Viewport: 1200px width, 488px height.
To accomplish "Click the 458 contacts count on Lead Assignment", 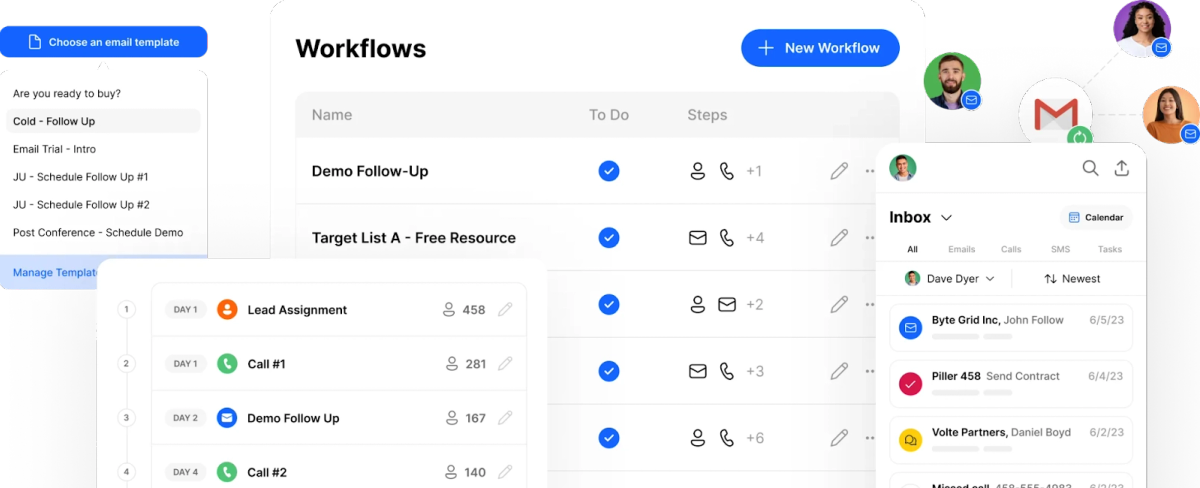I will (x=464, y=310).
